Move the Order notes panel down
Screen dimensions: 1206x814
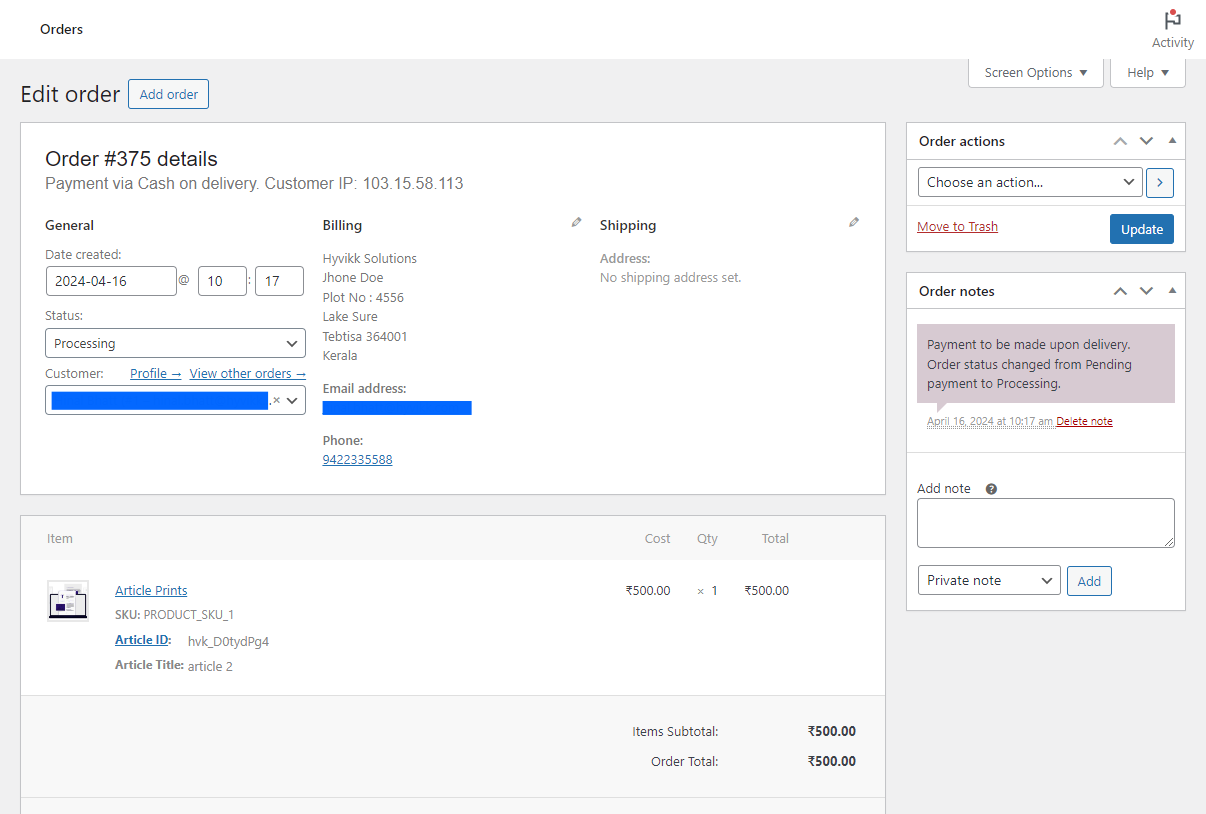[1146, 291]
